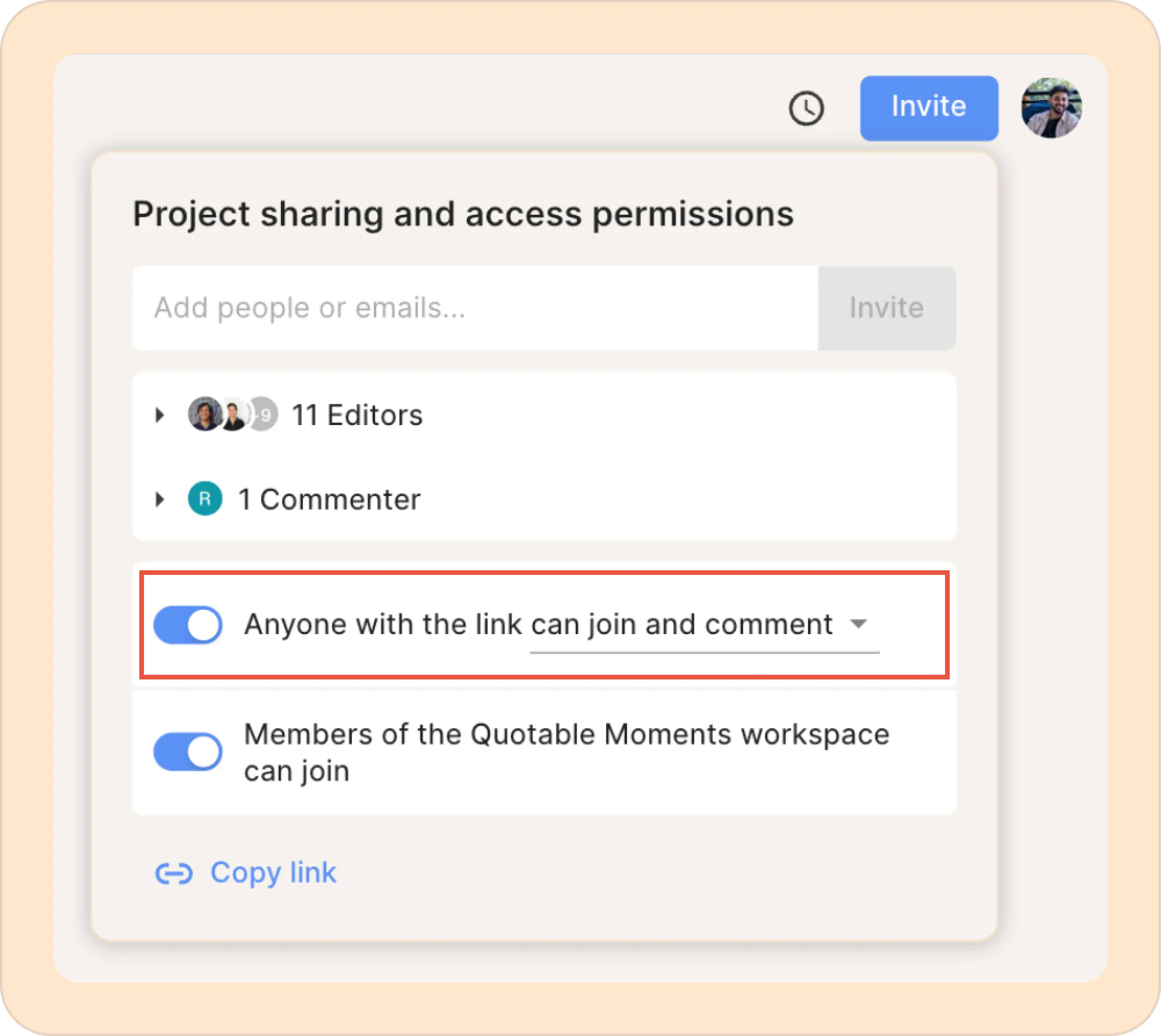Select the 11 Editors row label
Viewport: 1161px width, 1036px height.
click(x=357, y=415)
